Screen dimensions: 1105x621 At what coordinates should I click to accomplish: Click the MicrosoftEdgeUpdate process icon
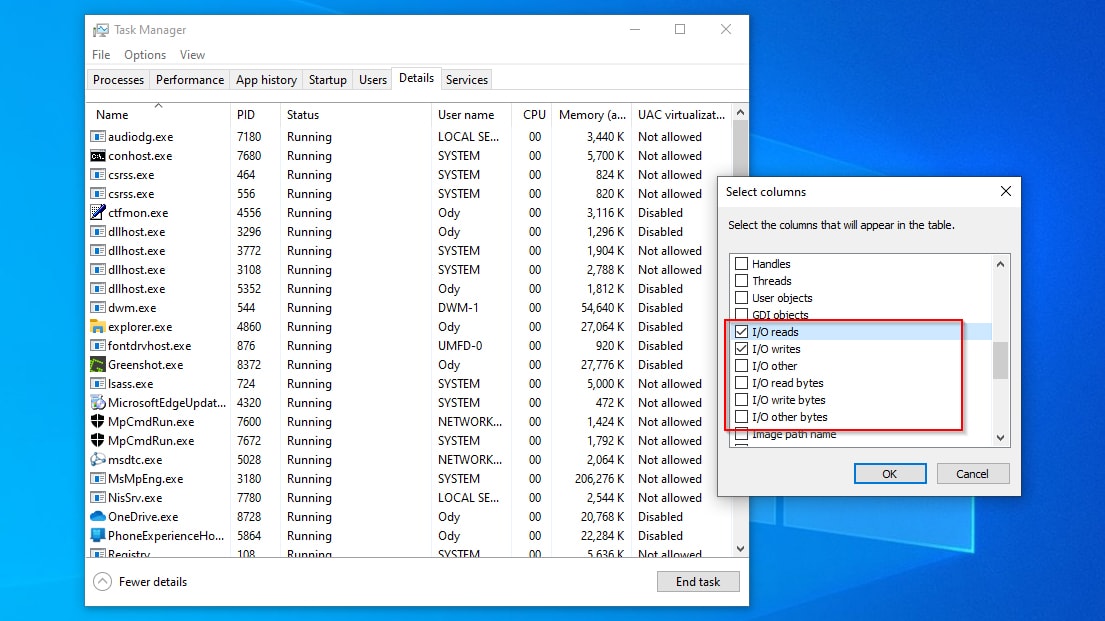click(98, 403)
